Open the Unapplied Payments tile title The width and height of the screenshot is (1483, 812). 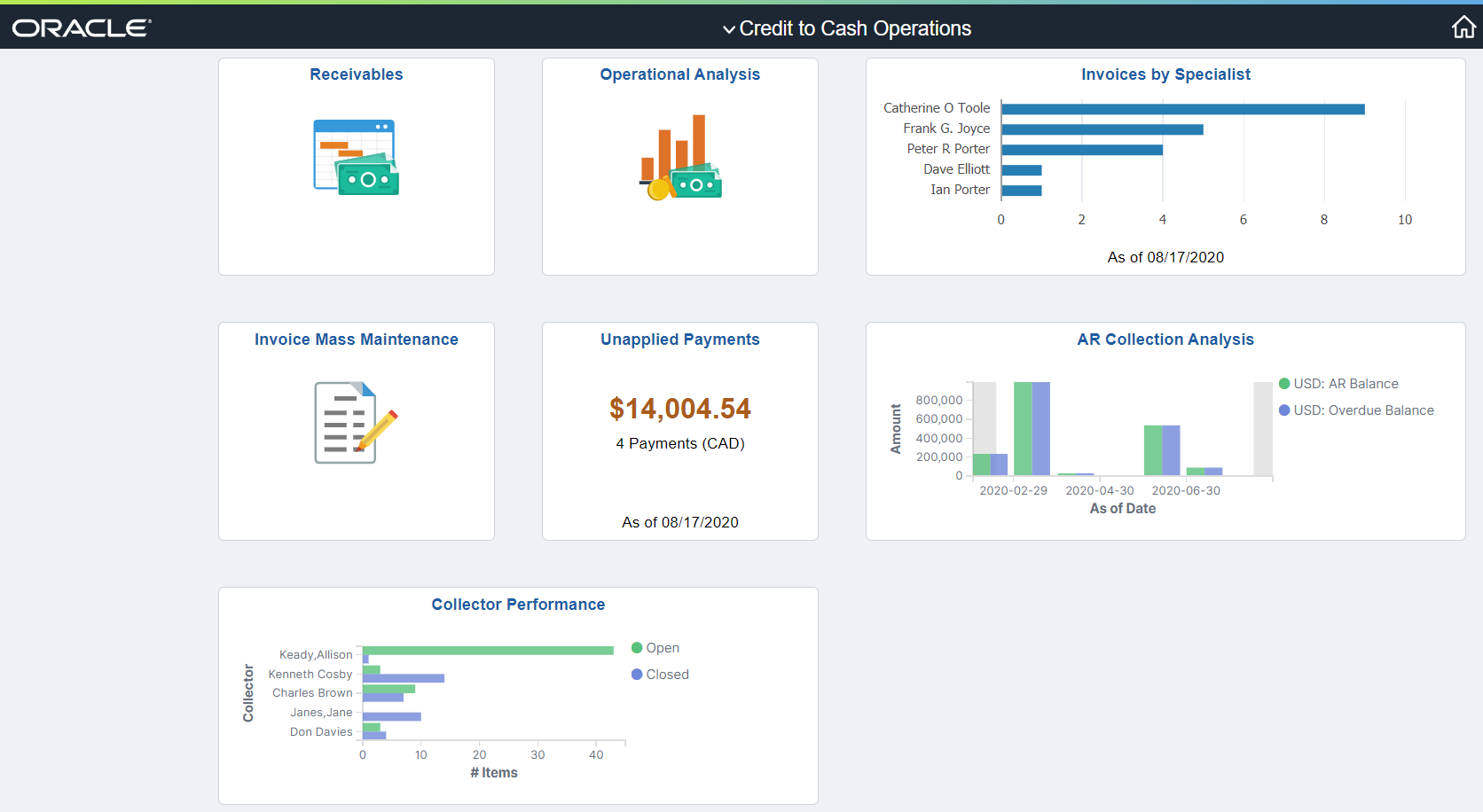[680, 340]
